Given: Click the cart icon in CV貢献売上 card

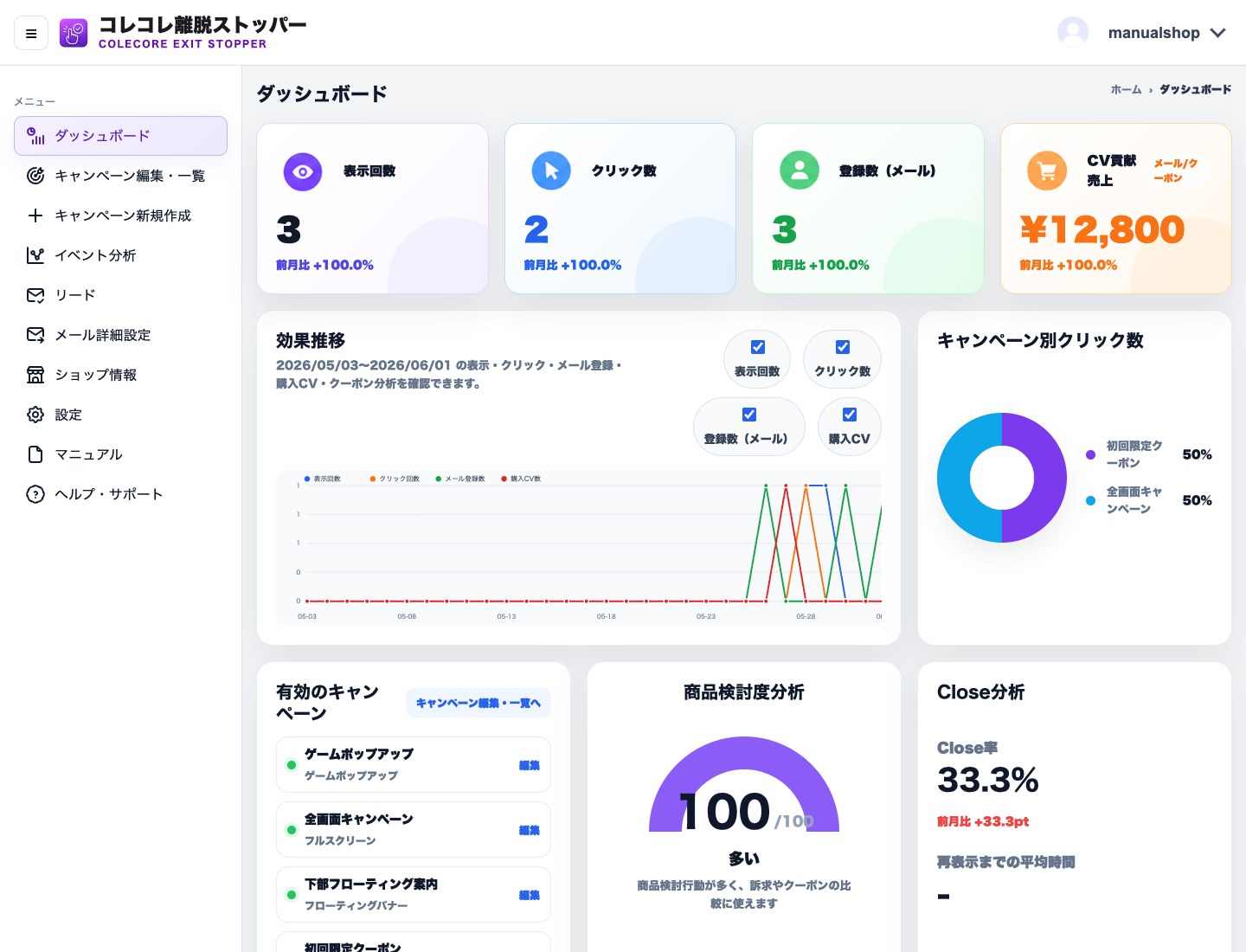Looking at the screenshot, I should coord(1047,170).
